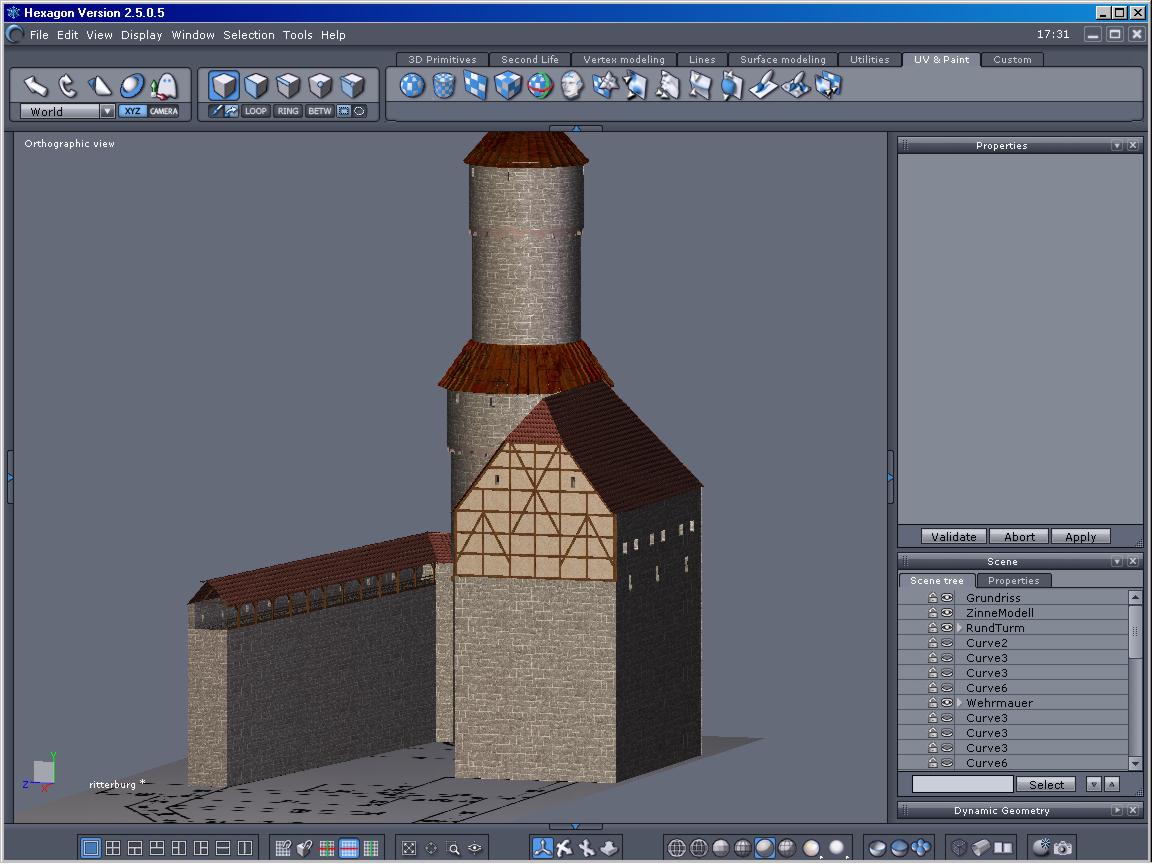Select the head-shaped UV icon in toolbar
Viewport: 1152px width, 864px height.
572,86
